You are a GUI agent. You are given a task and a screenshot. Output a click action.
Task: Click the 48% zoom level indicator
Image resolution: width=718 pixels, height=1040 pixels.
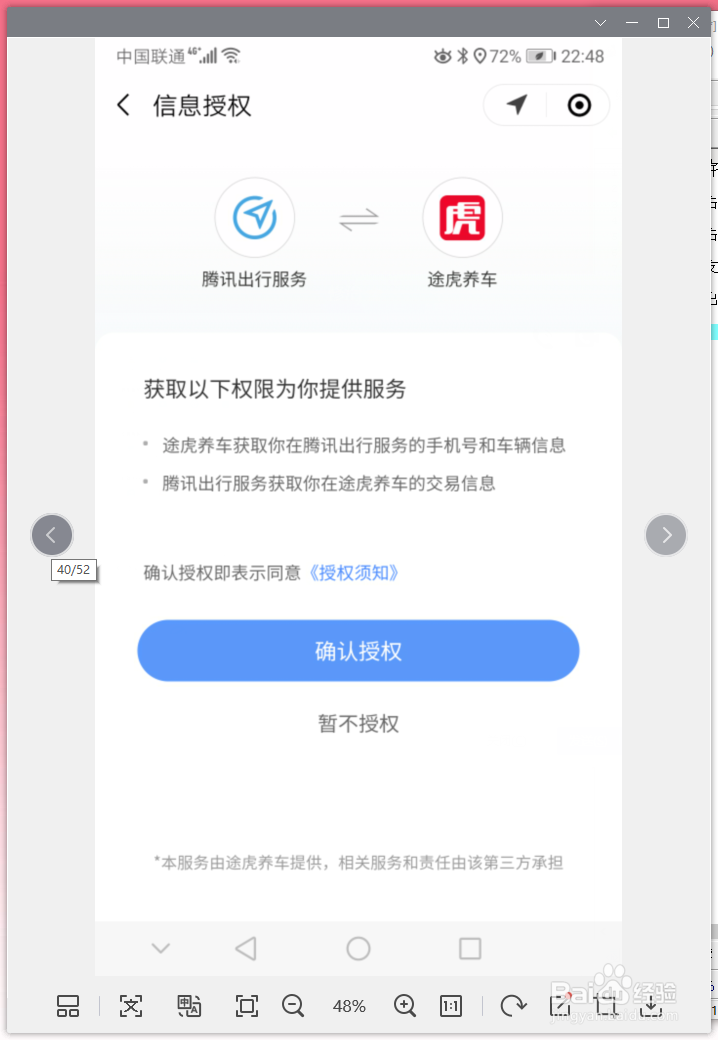349,1006
